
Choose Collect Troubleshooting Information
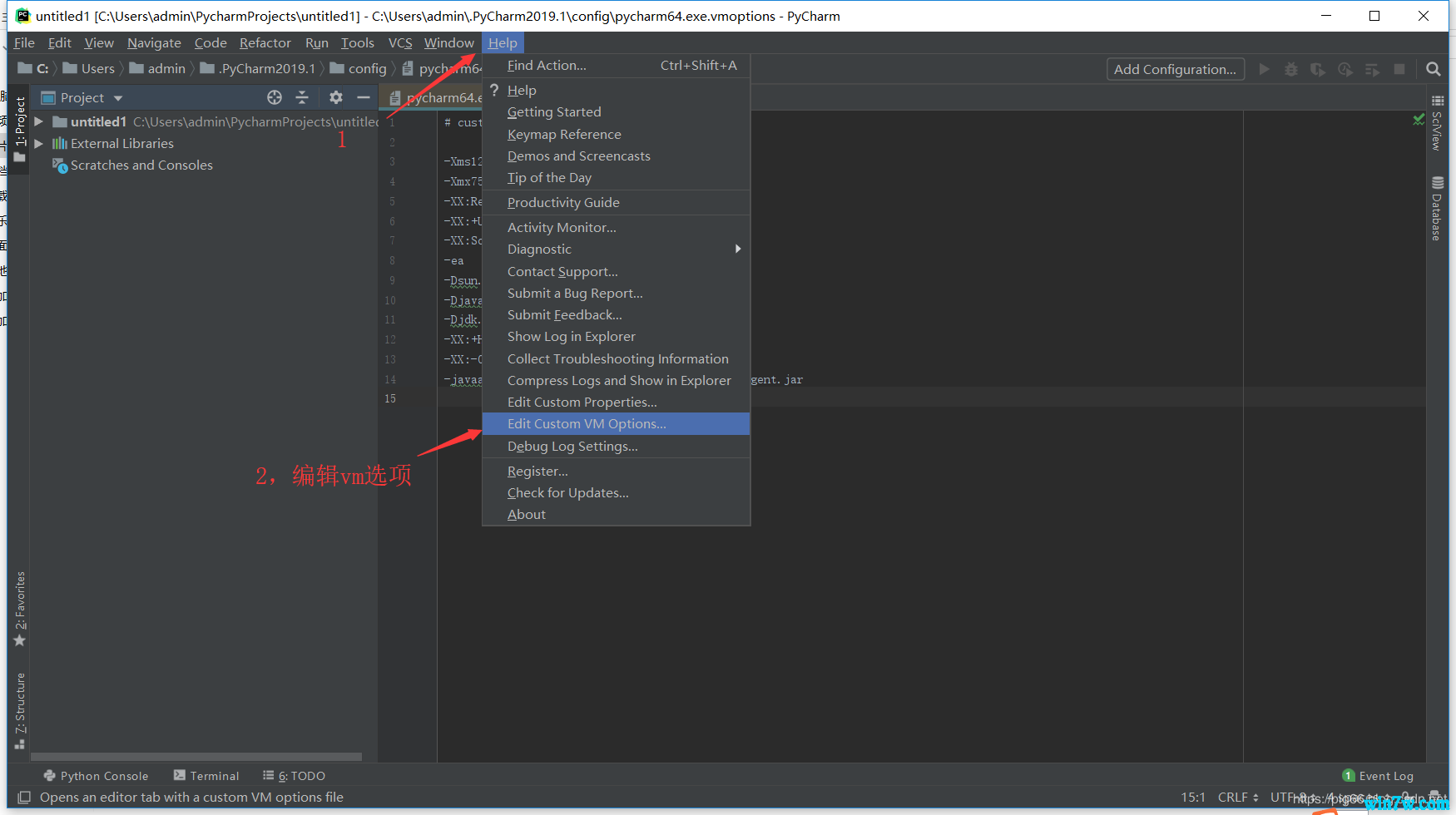pos(616,358)
